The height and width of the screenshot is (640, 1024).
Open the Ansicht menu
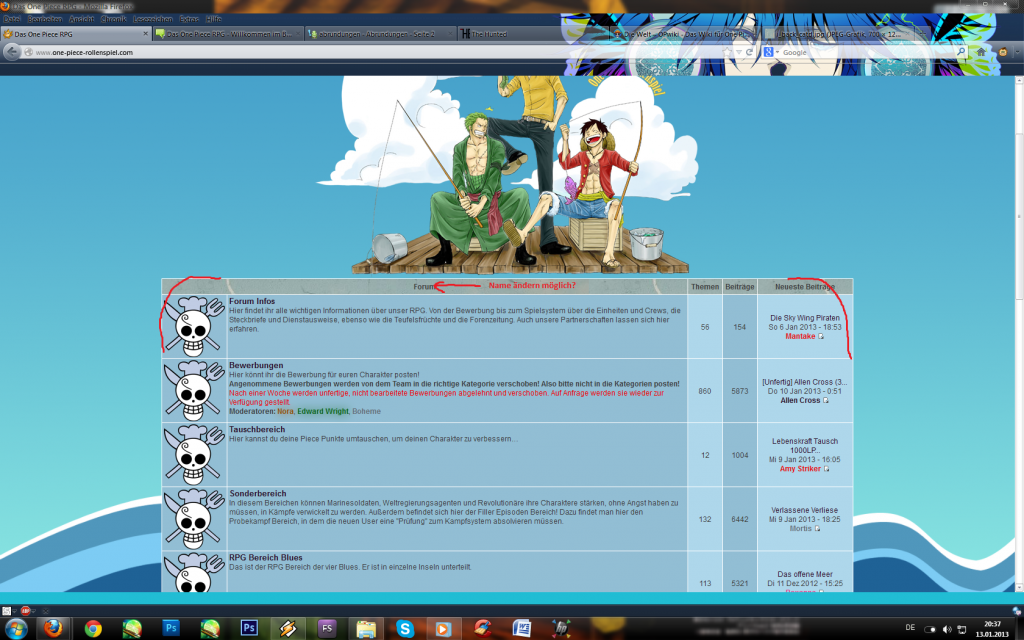(82, 19)
